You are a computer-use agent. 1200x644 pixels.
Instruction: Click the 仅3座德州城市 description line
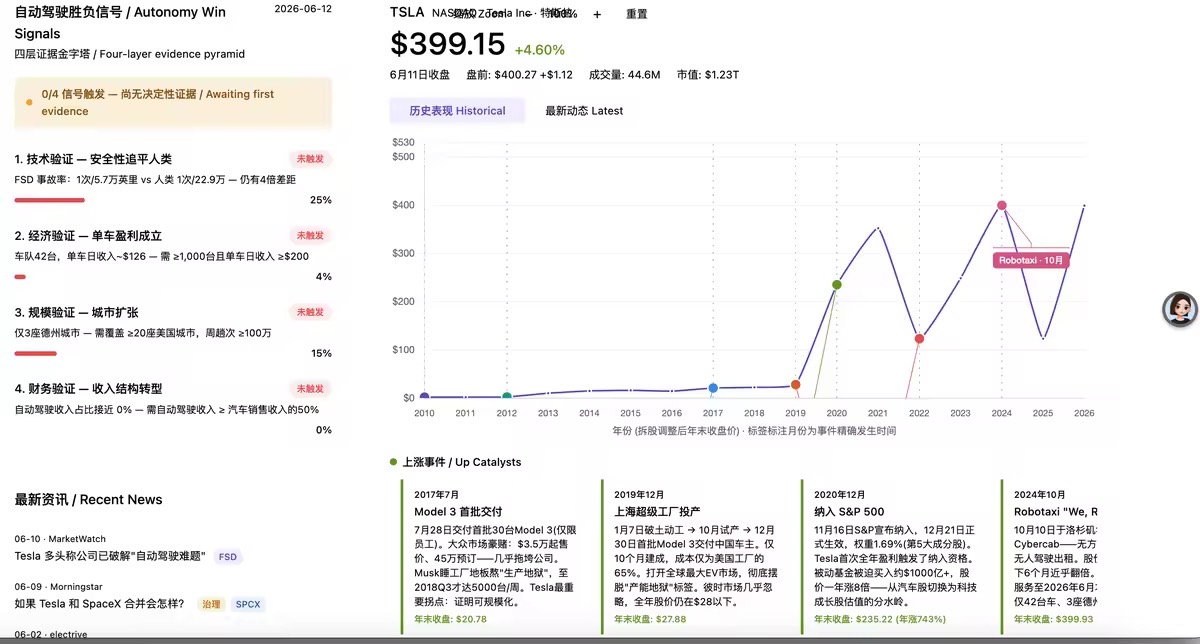[143, 333]
